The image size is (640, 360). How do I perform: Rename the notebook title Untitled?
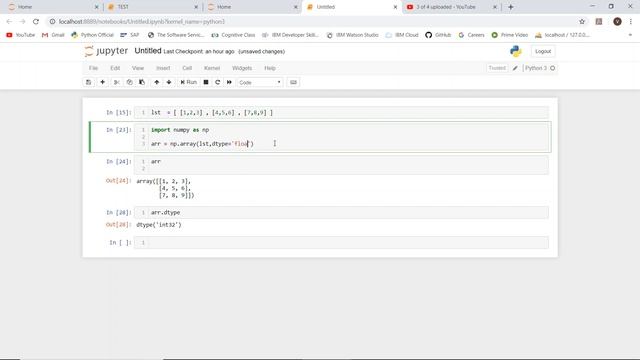tap(148, 51)
